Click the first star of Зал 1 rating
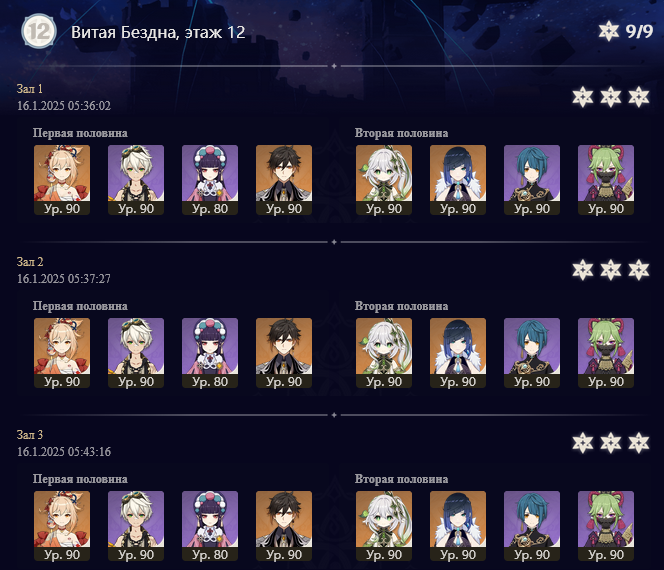The width and height of the screenshot is (664, 570). [x=583, y=97]
